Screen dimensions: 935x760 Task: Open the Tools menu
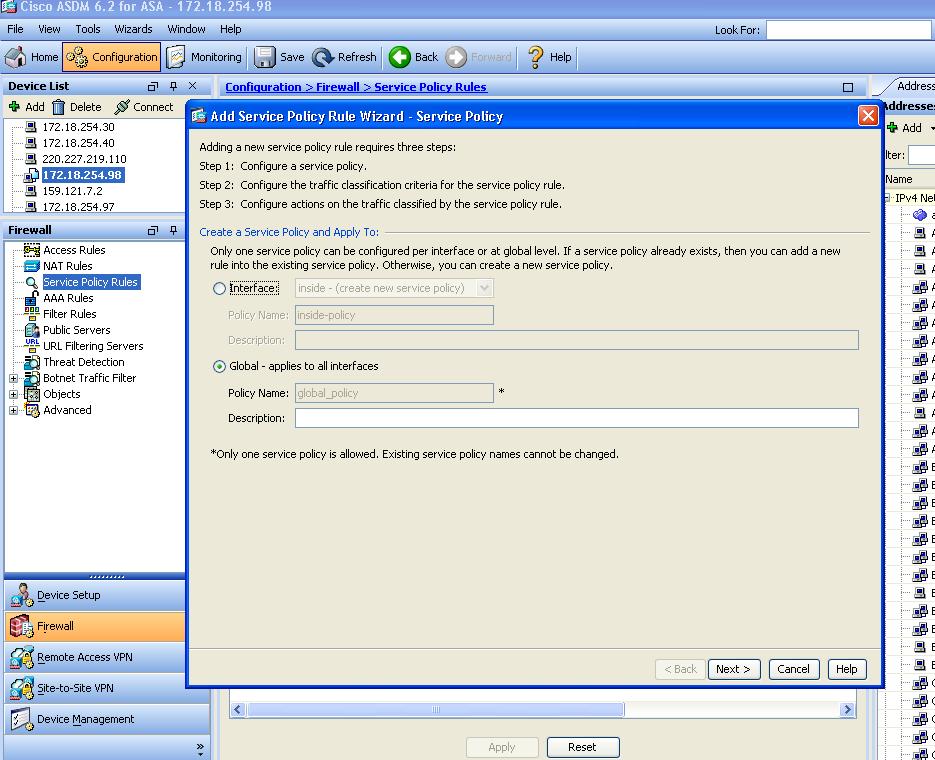coord(88,29)
